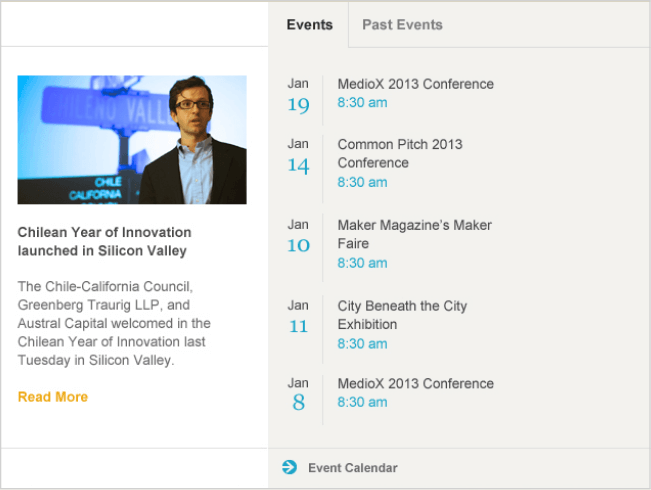Click the Jan 14 date marker

click(x=298, y=156)
